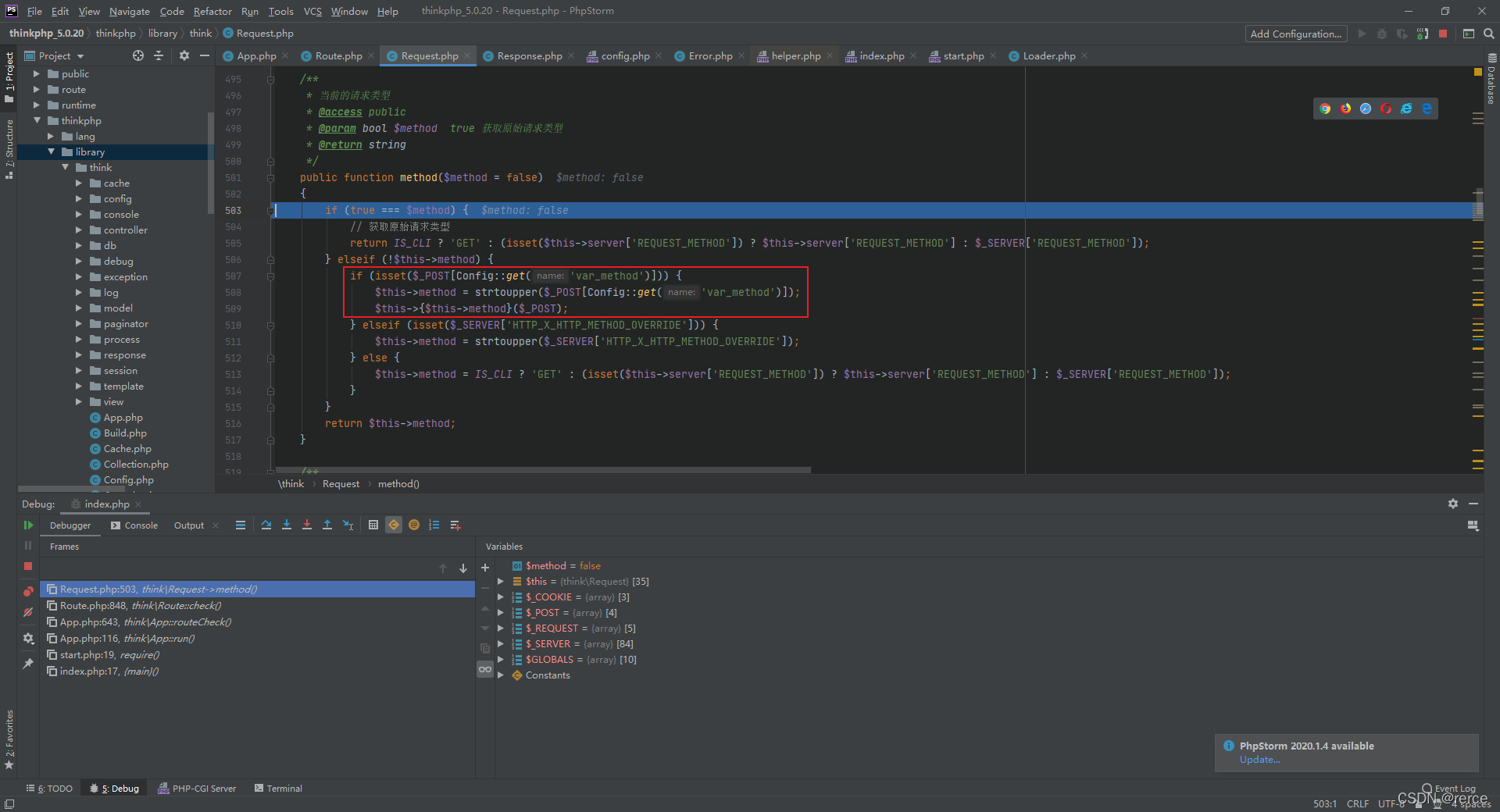Open the PHP-CGI Server tool window

(x=197, y=789)
